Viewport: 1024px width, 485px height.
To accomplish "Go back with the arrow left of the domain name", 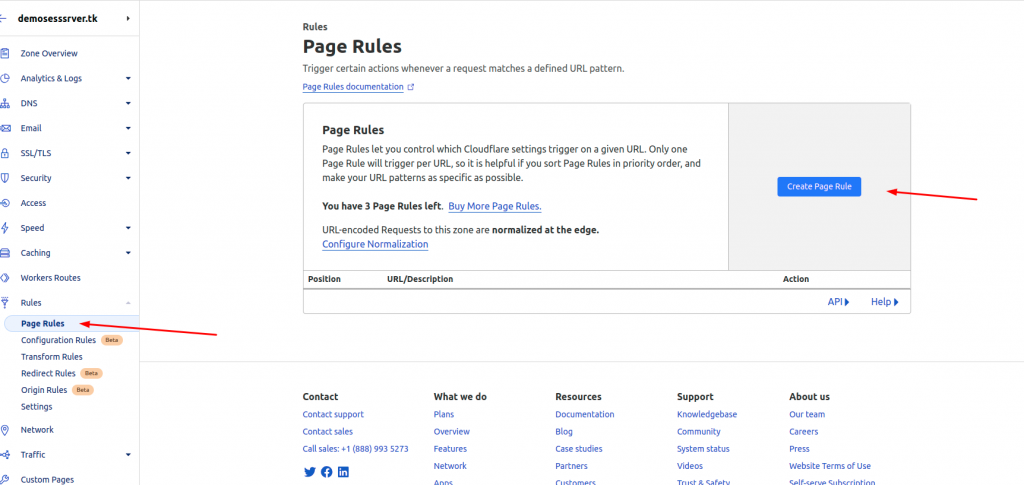I will tap(3, 19).
